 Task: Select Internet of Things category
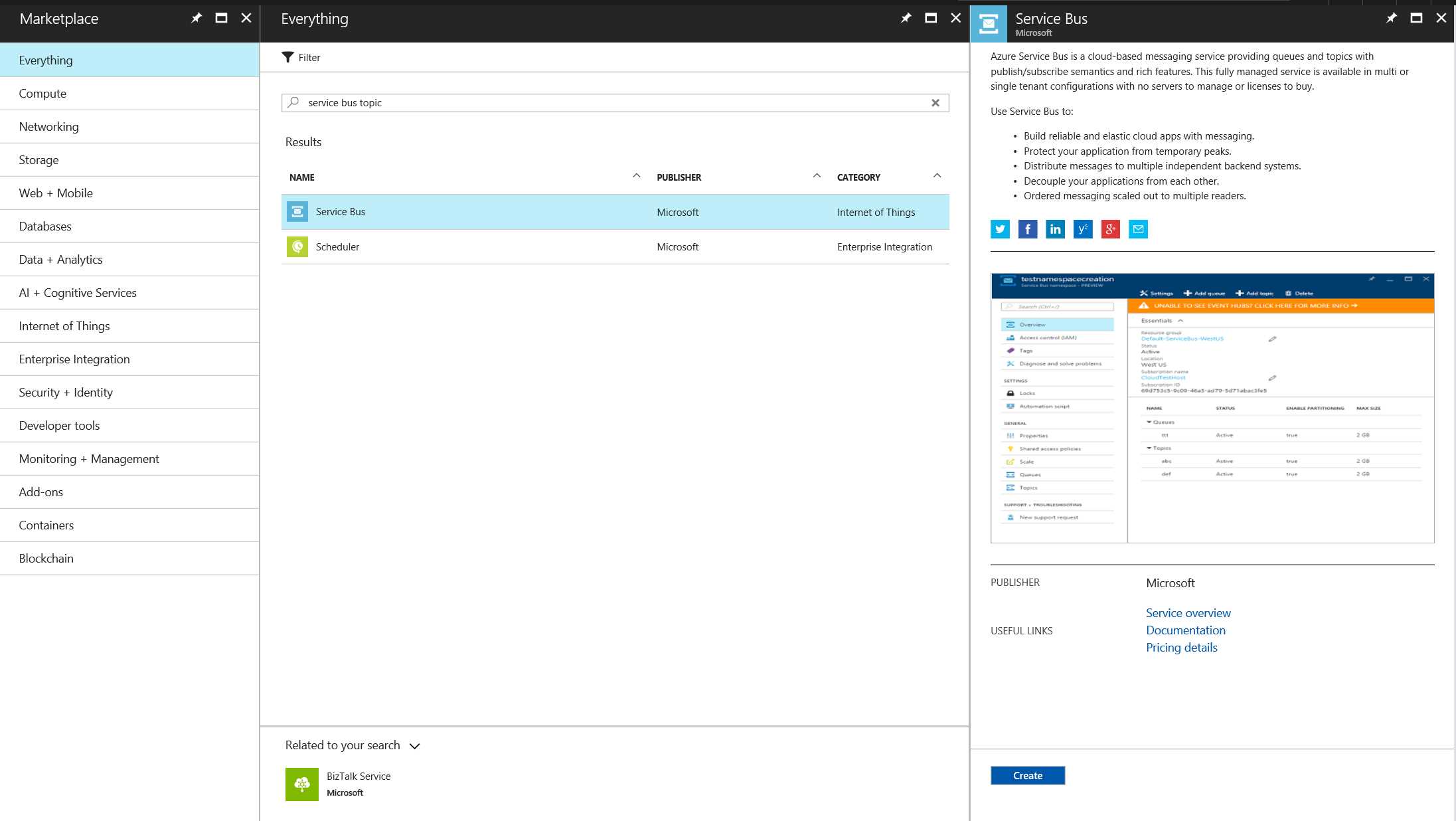pyautogui.click(x=64, y=325)
